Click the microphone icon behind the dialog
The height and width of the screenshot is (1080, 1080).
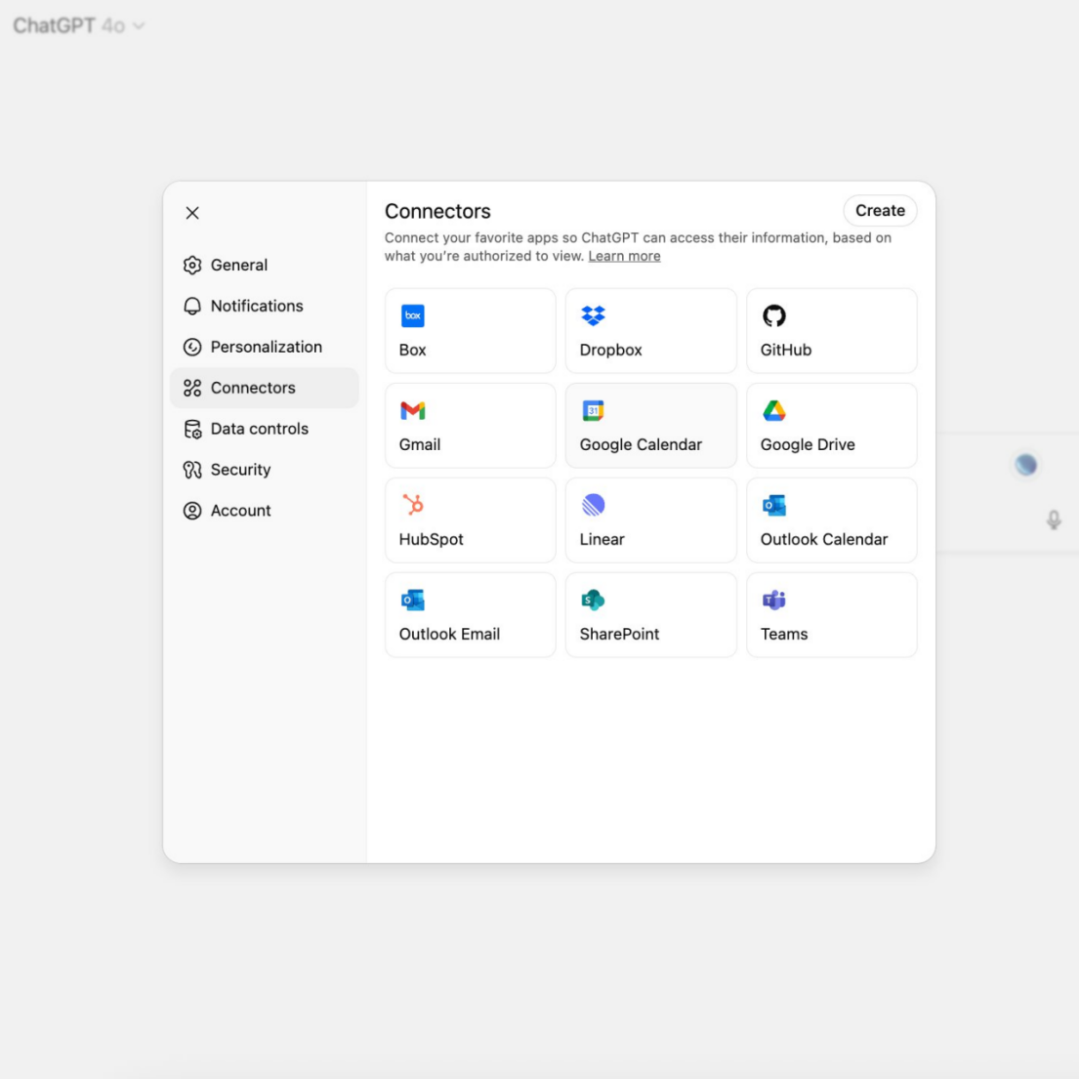(1054, 519)
